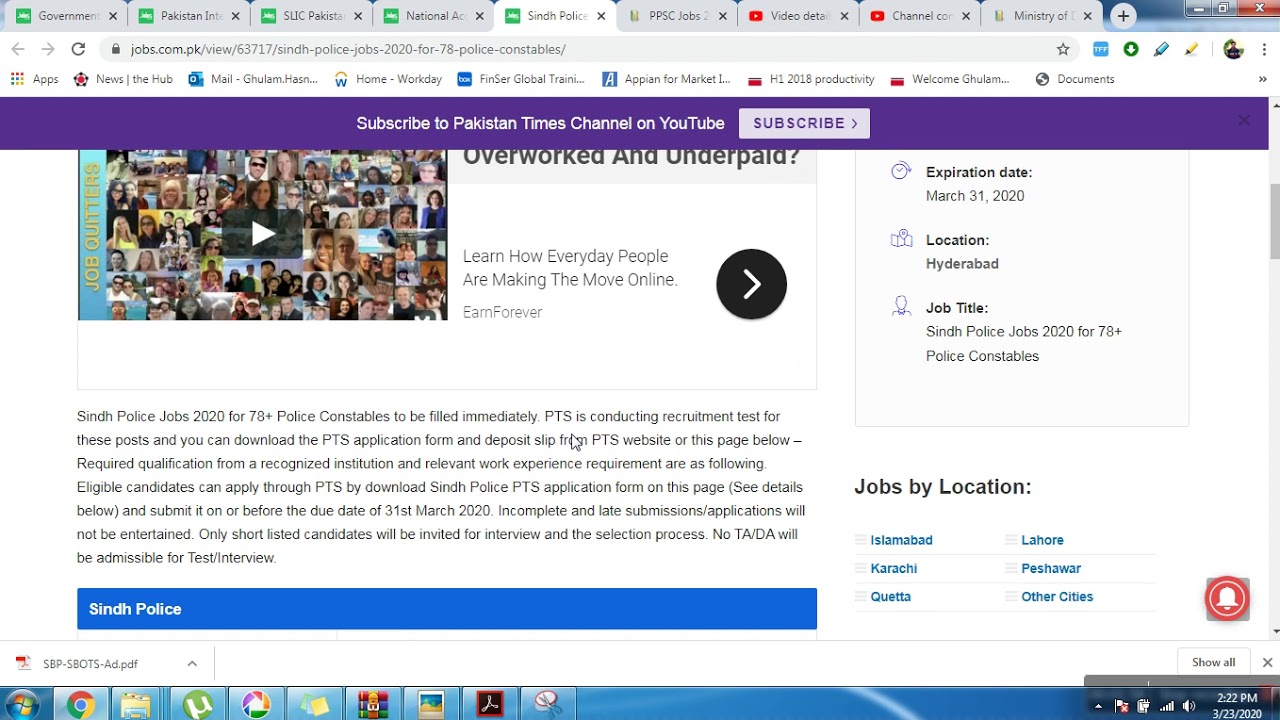Click the volume icon in system tray

point(1189,706)
